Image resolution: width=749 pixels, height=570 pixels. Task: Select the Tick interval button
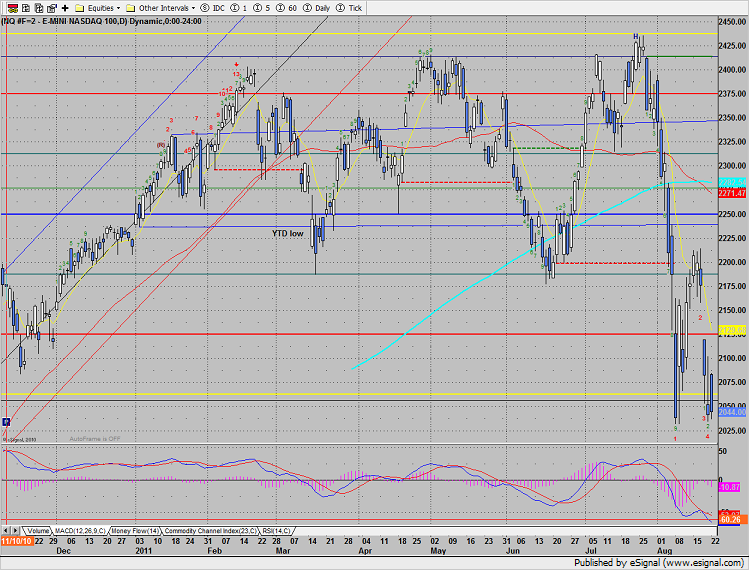point(349,8)
